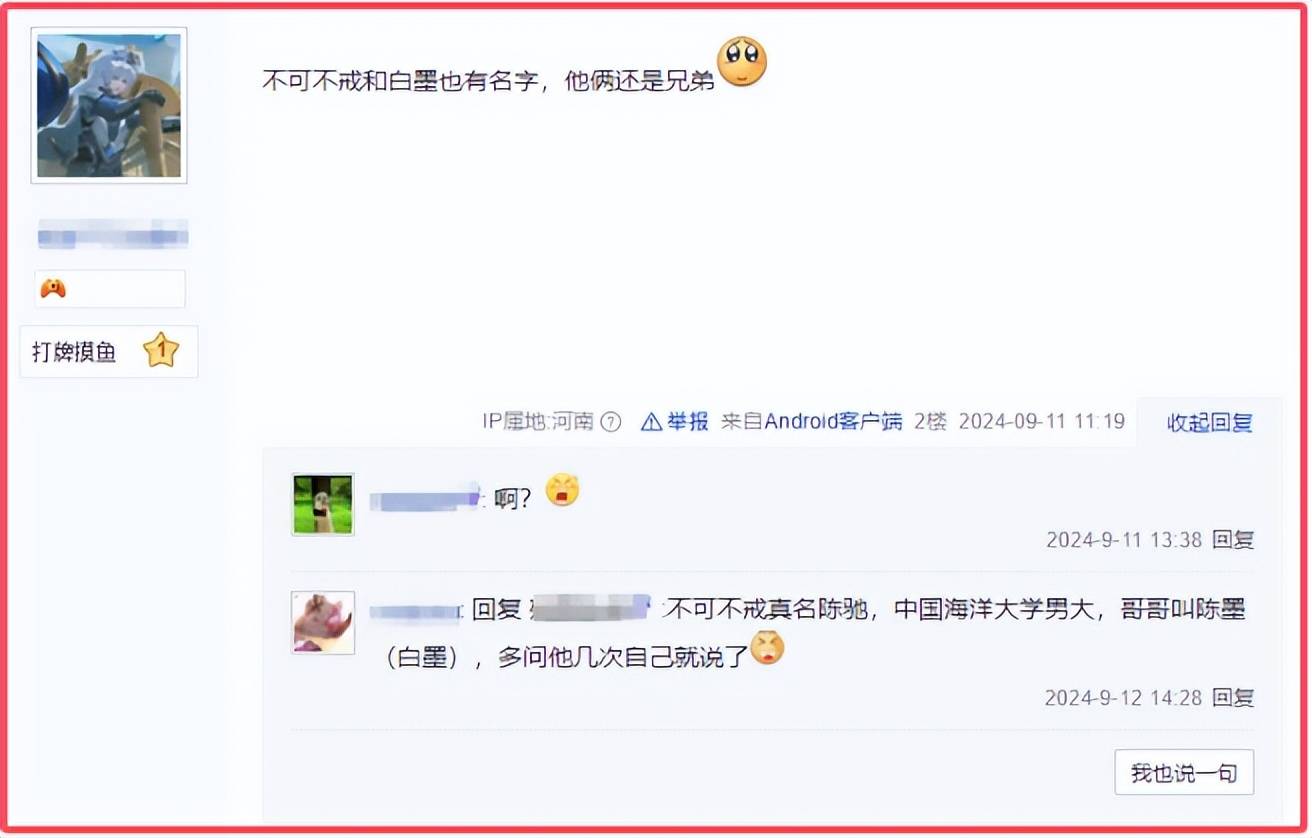The height and width of the screenshot is (838, 1312).
Task: Collapse replies with 收起回复
Action: tap(1210, 422)
